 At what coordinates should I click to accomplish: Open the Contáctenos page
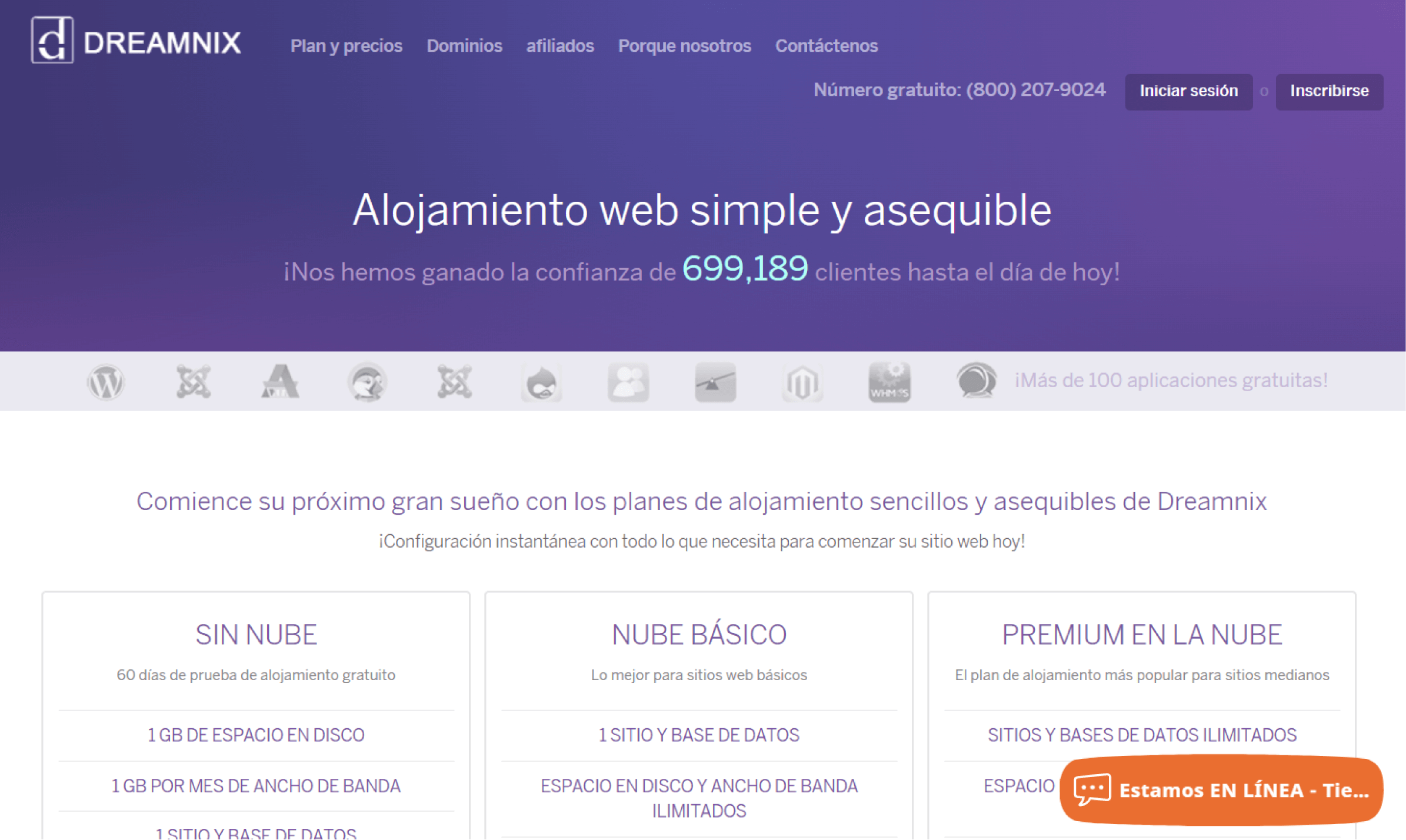click(827, 46)
